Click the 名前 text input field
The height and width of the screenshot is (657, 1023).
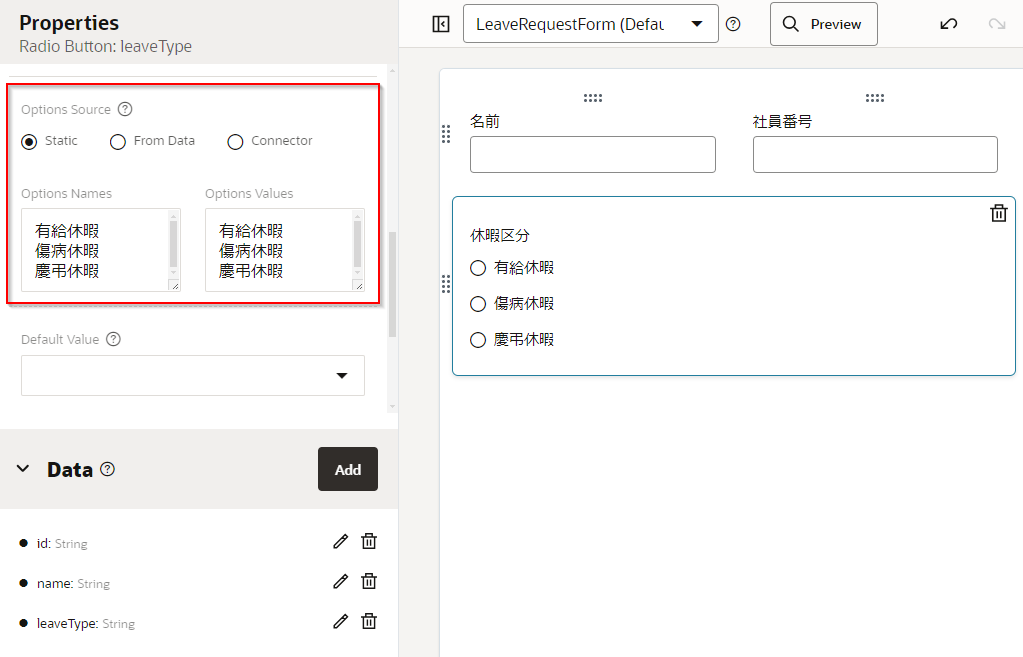coord(592,155)
